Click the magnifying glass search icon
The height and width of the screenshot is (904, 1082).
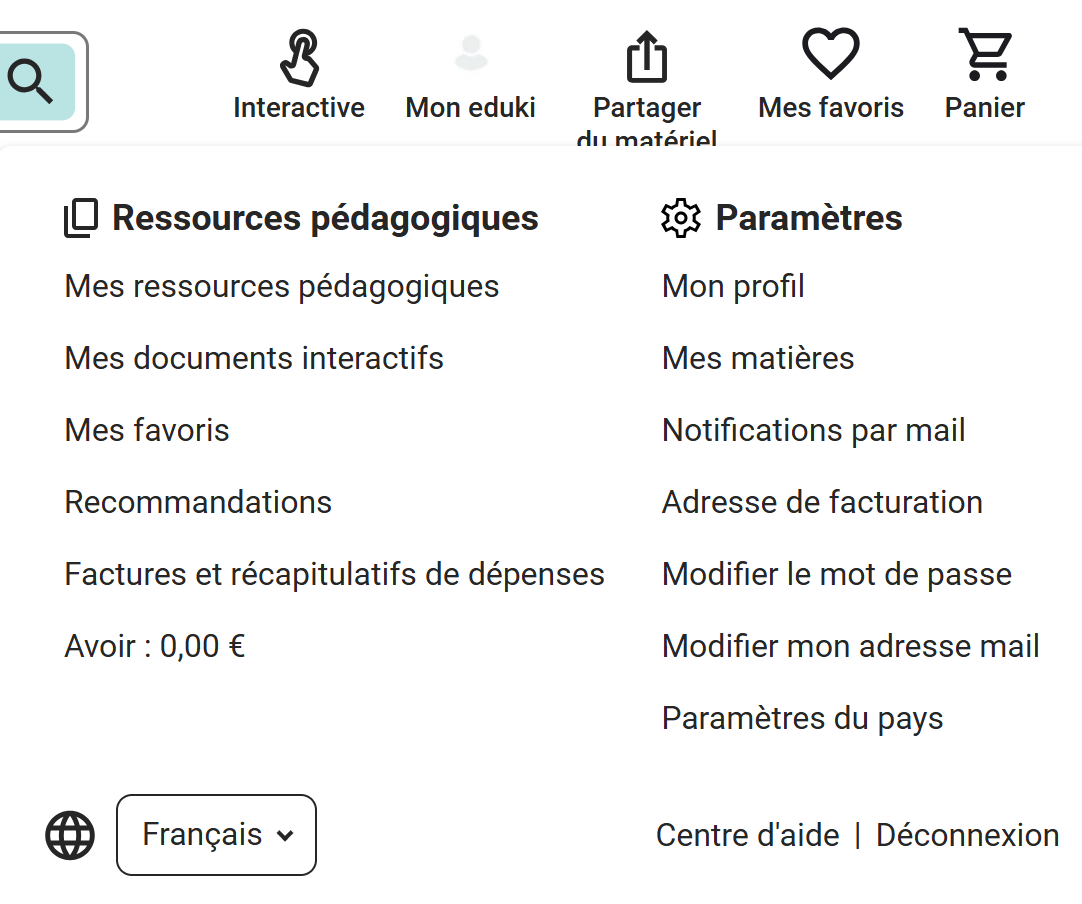[x=31, y=81]
